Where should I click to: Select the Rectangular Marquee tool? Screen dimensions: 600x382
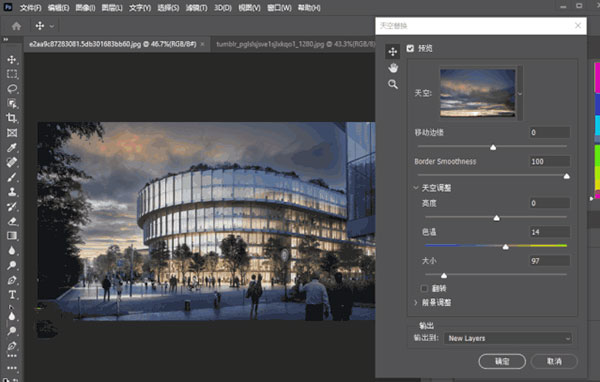(12, 74)
